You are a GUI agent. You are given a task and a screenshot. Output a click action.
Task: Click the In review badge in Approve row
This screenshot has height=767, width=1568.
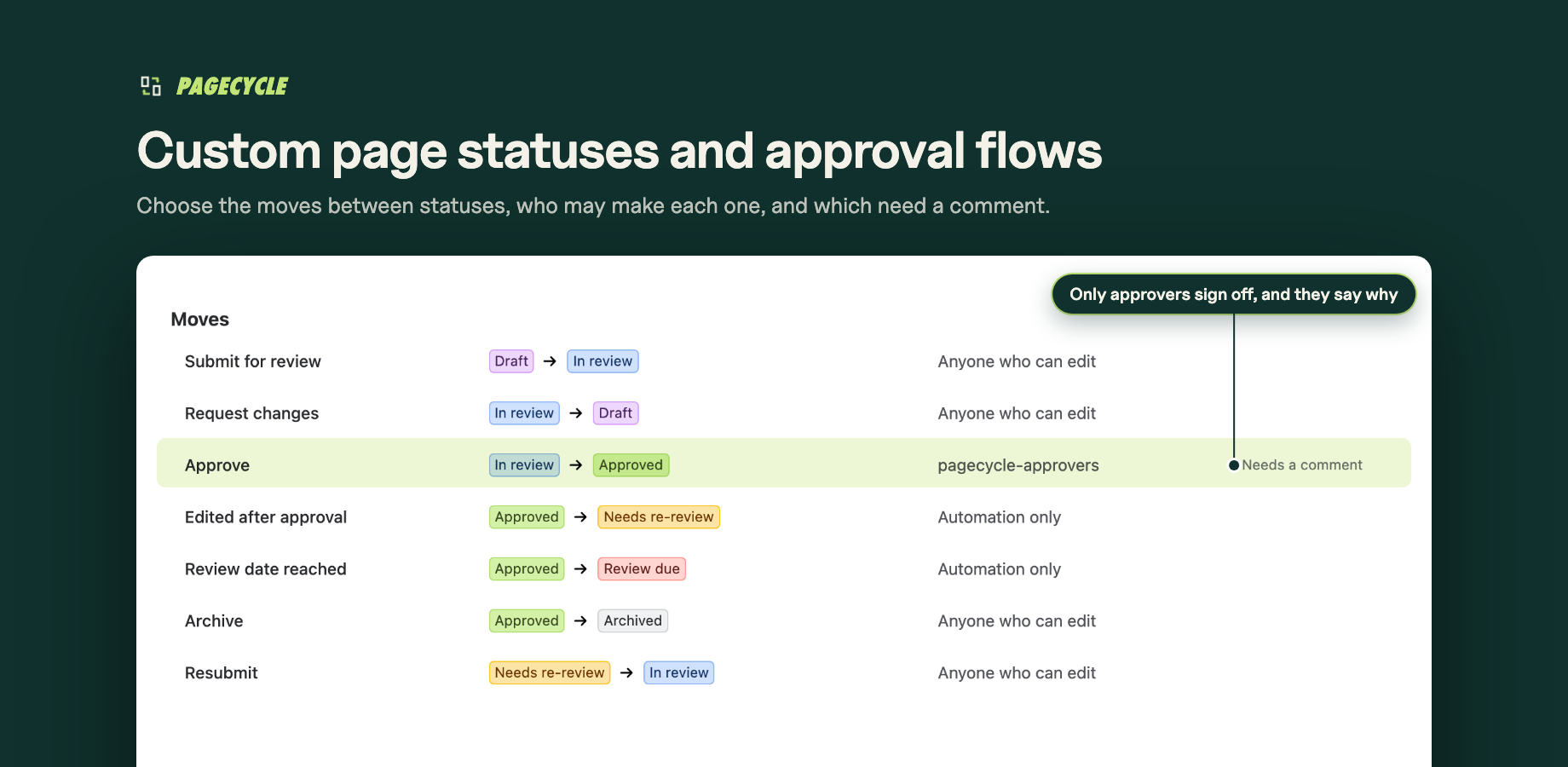(524, 465)
